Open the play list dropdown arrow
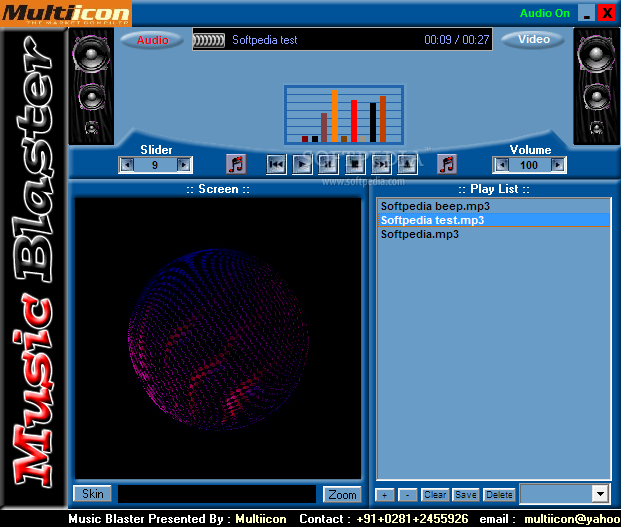This screenshot has height=527, width=621. coord(600,494)
